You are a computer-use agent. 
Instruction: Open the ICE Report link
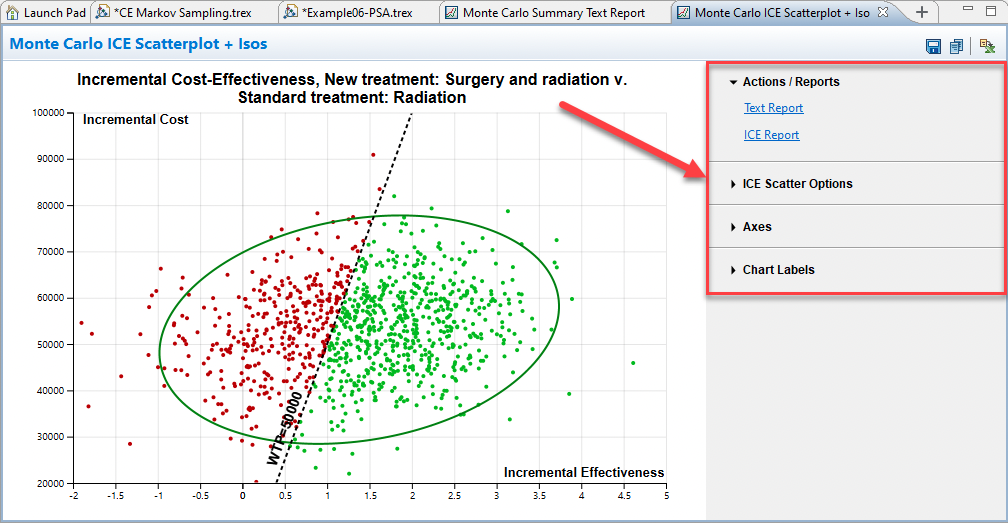click(771, 135)
